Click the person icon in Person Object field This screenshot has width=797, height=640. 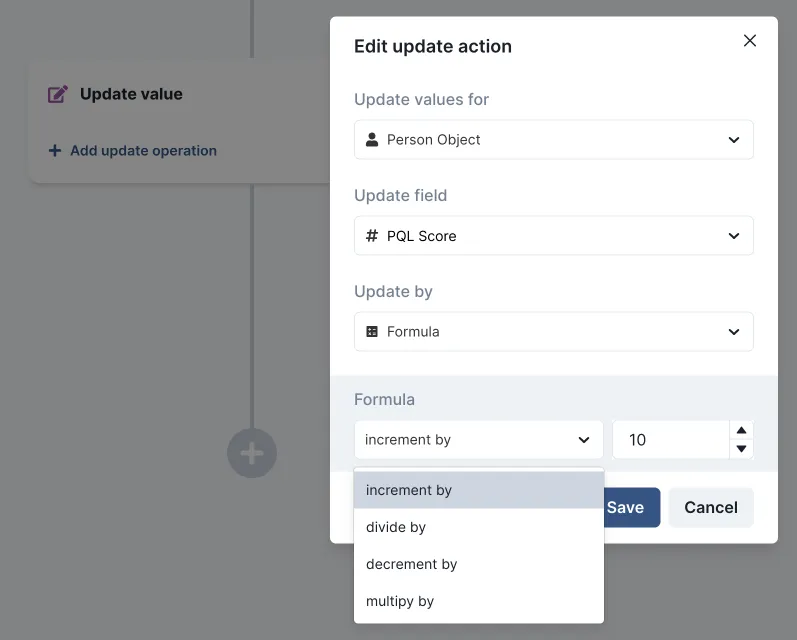pyautogui.click(x=372, y=140)
